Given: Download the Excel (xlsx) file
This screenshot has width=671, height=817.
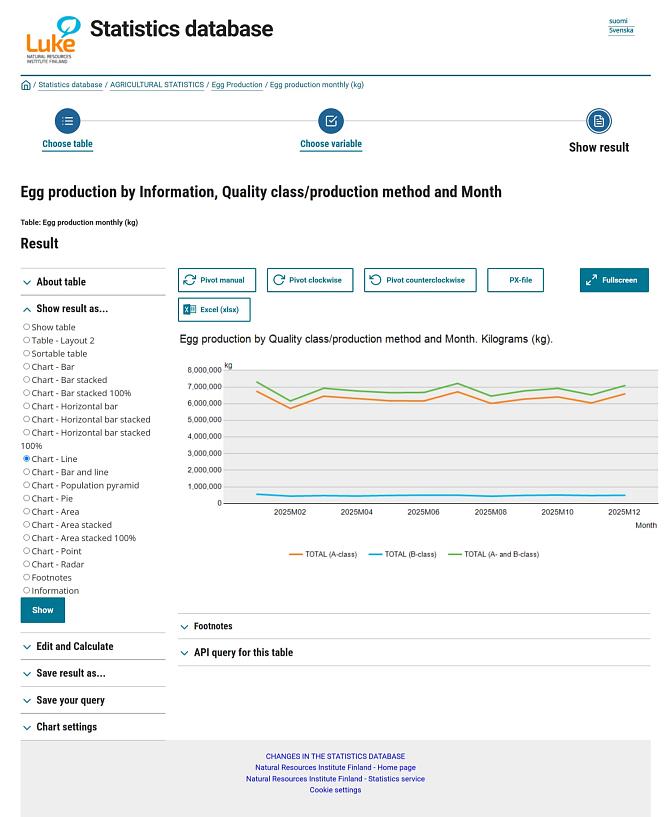Looking at the screenshot, I should pyautogui.click(x=214, y=310).
